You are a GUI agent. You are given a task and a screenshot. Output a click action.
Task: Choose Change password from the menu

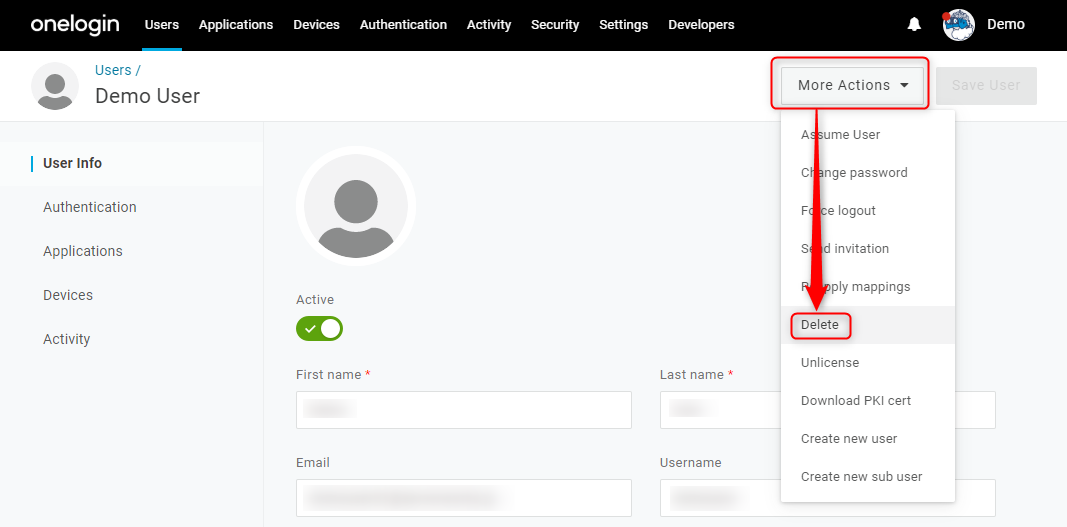868,173
